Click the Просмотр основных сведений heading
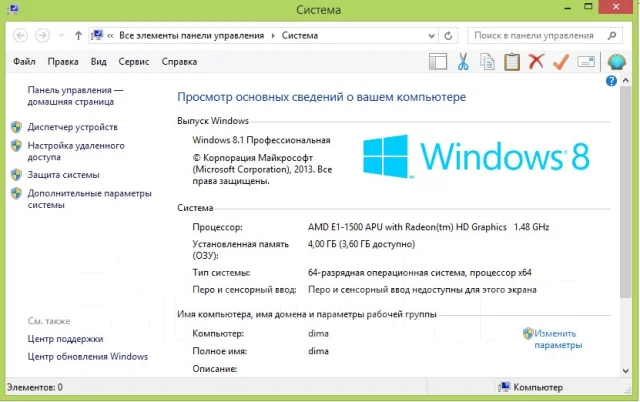 click(321, 97)
